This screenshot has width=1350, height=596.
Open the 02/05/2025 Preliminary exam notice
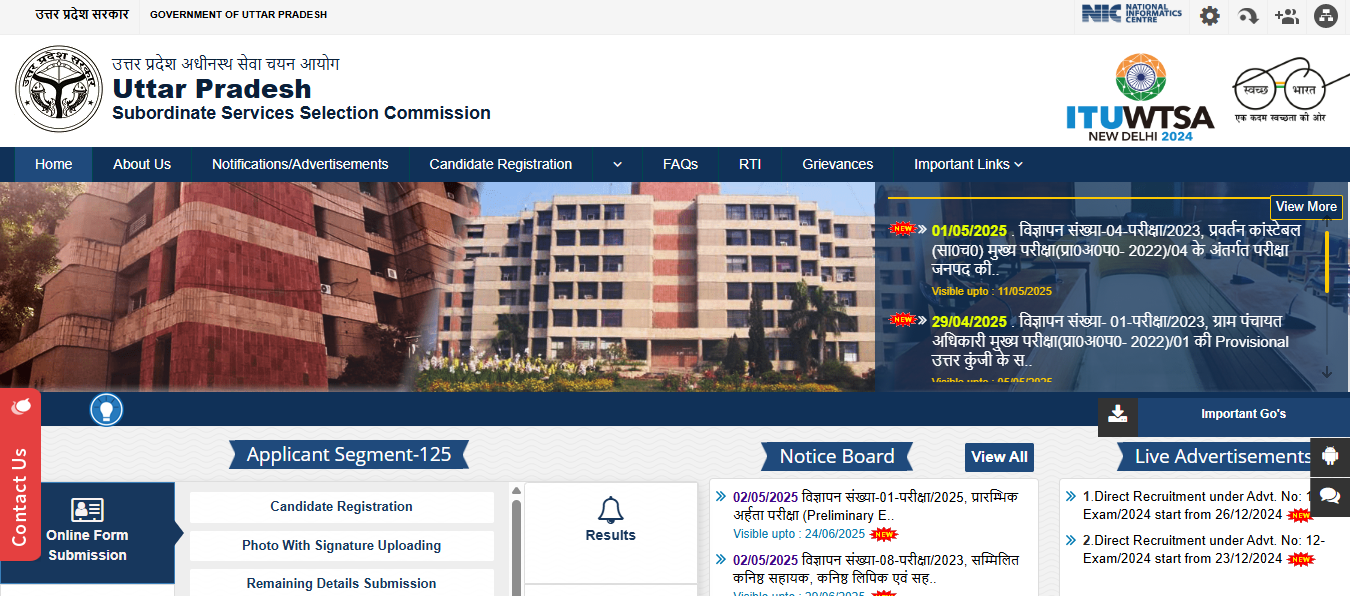point(875,506)
